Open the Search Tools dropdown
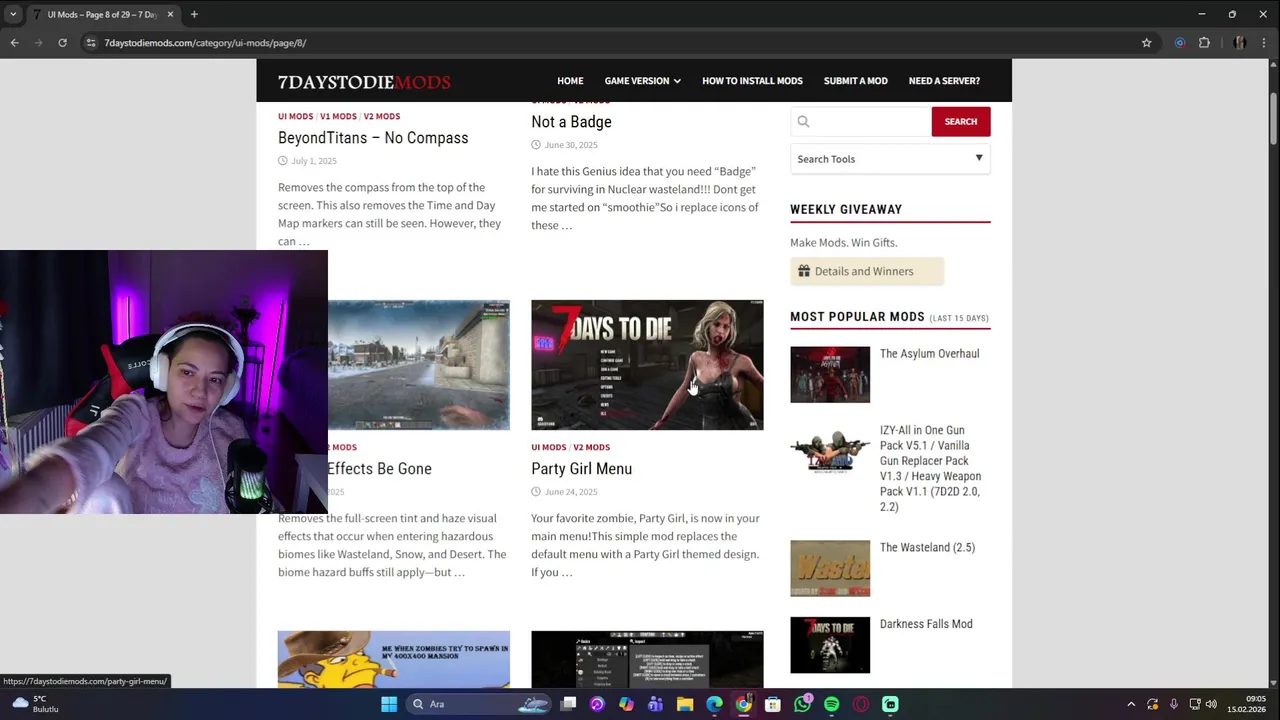Image resolution: width=1280 pixels, height=720 pixels. coord(890,159)
